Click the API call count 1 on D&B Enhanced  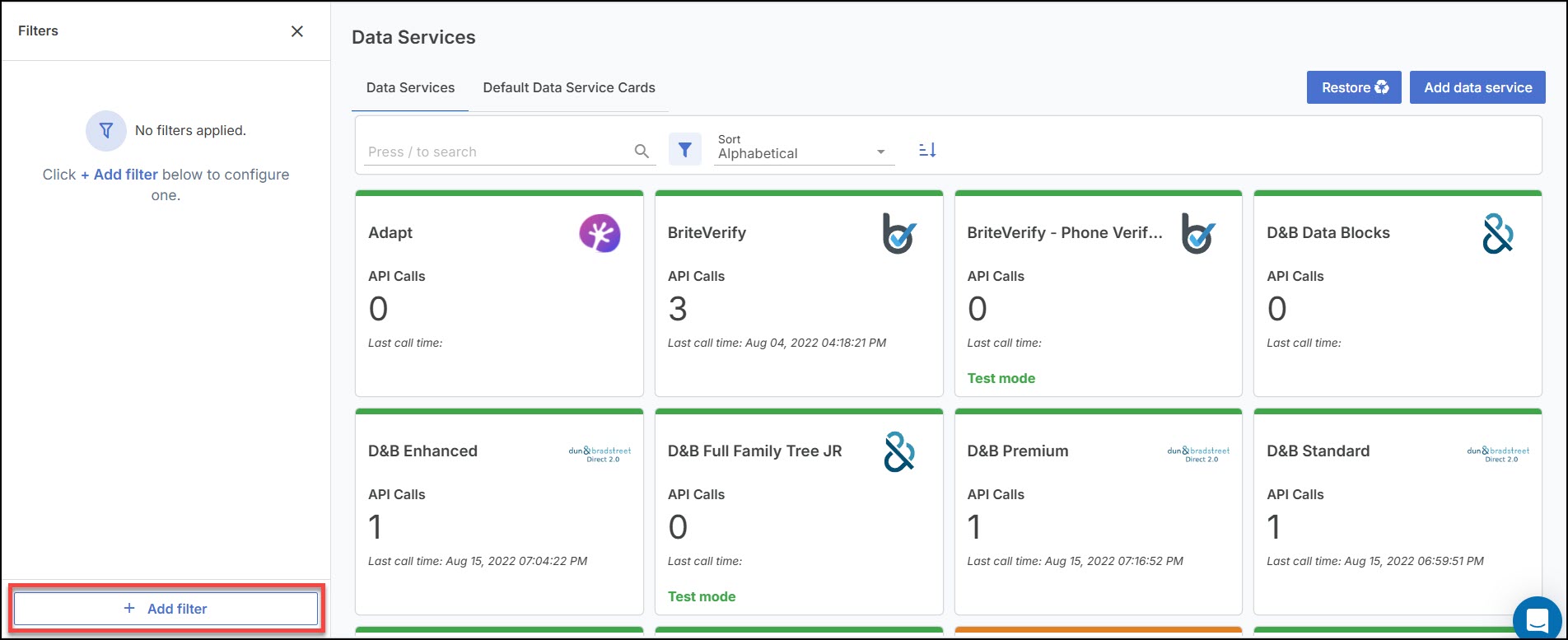376,527
